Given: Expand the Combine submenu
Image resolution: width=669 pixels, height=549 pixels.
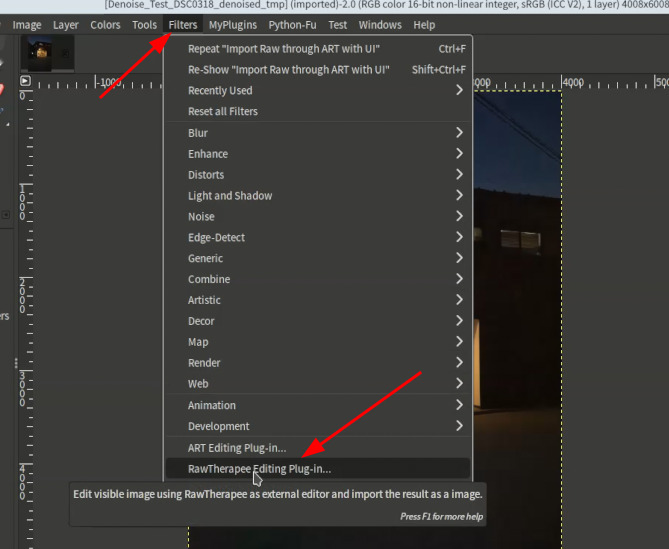Looking at the screenshot, I should pos(318,279).
